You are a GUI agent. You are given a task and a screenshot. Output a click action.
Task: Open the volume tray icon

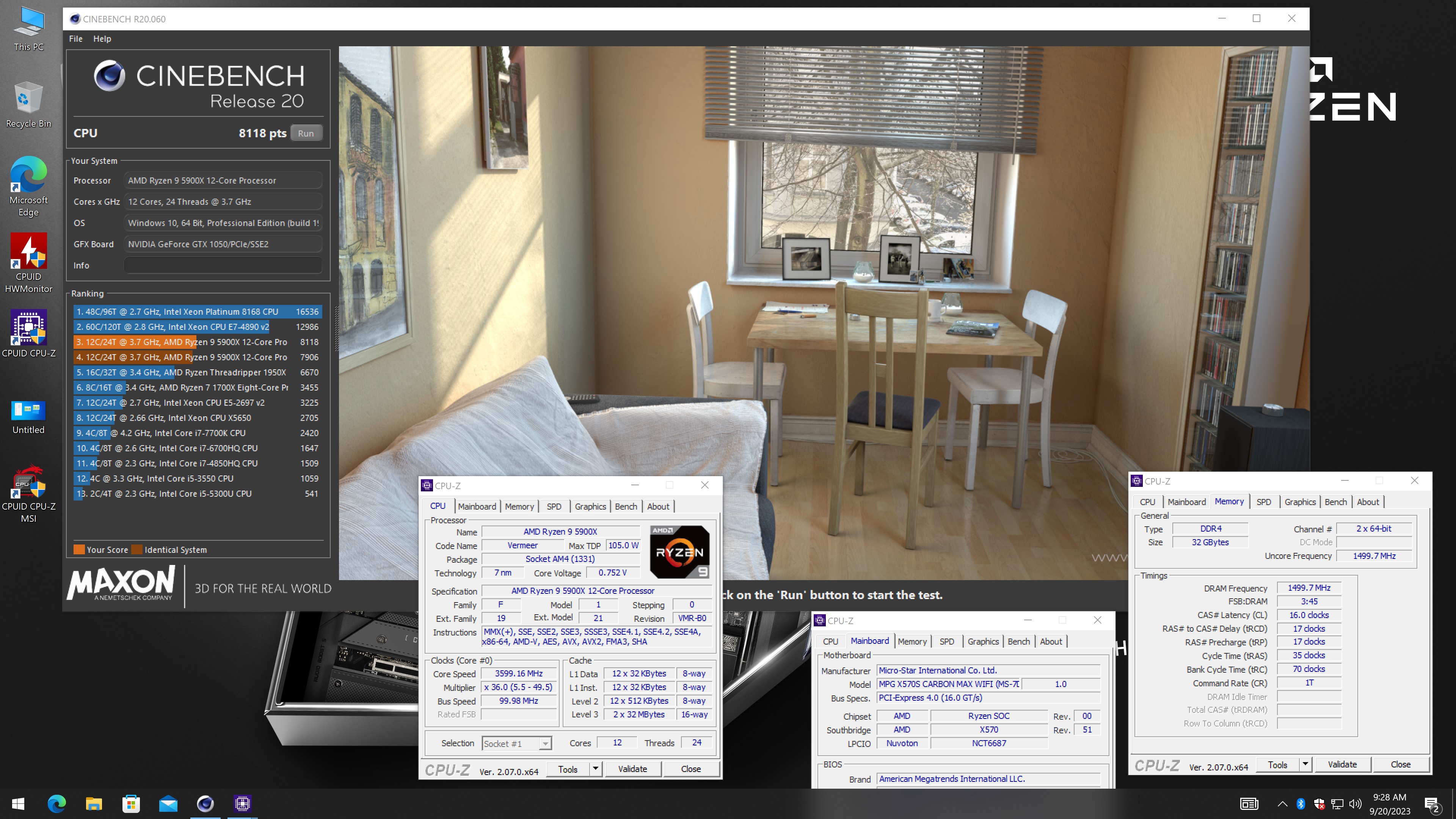(1355, 804)
